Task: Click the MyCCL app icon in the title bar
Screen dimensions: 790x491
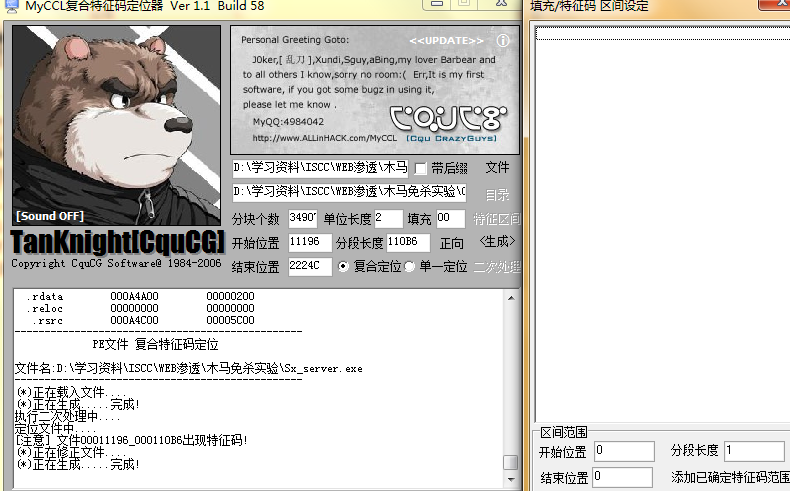Action: click(x=11, y=6)
